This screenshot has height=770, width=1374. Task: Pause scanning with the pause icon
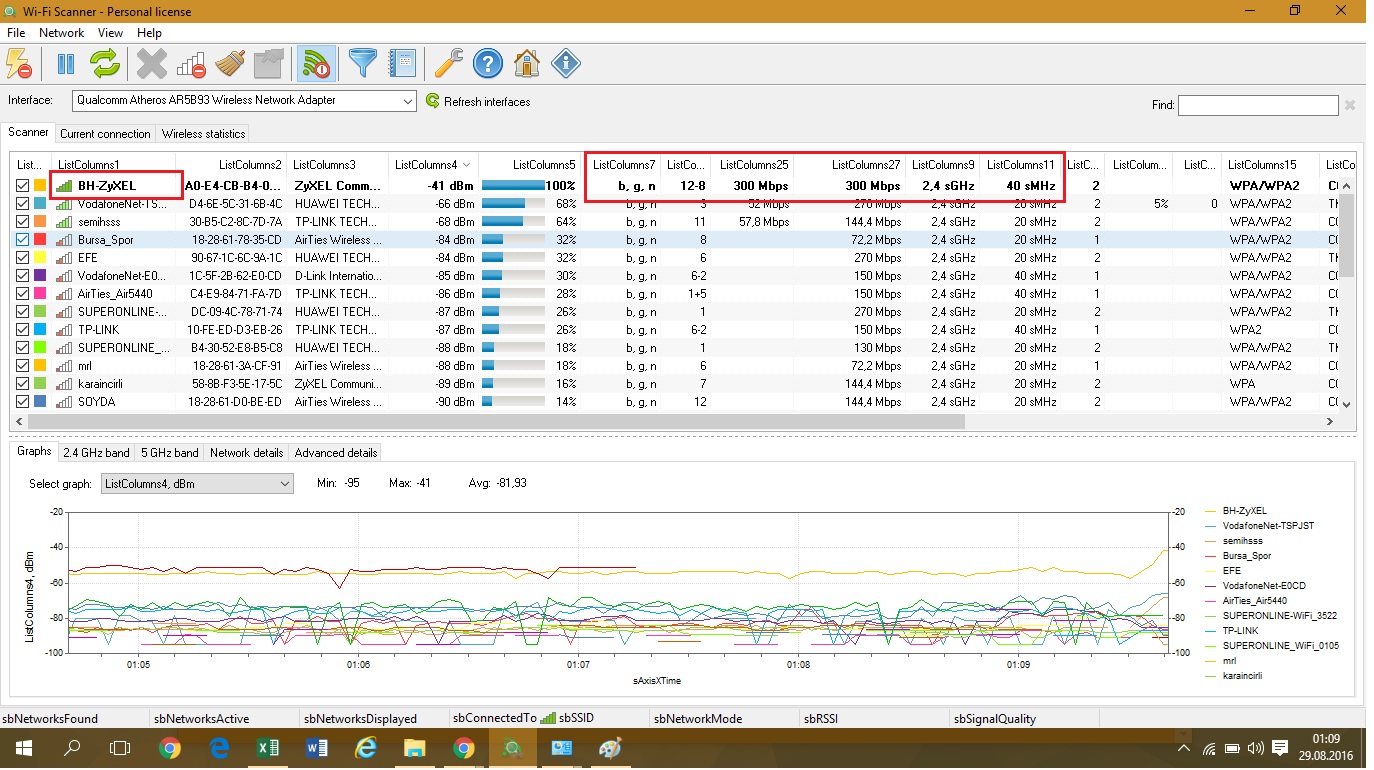(x=66, y=64)
